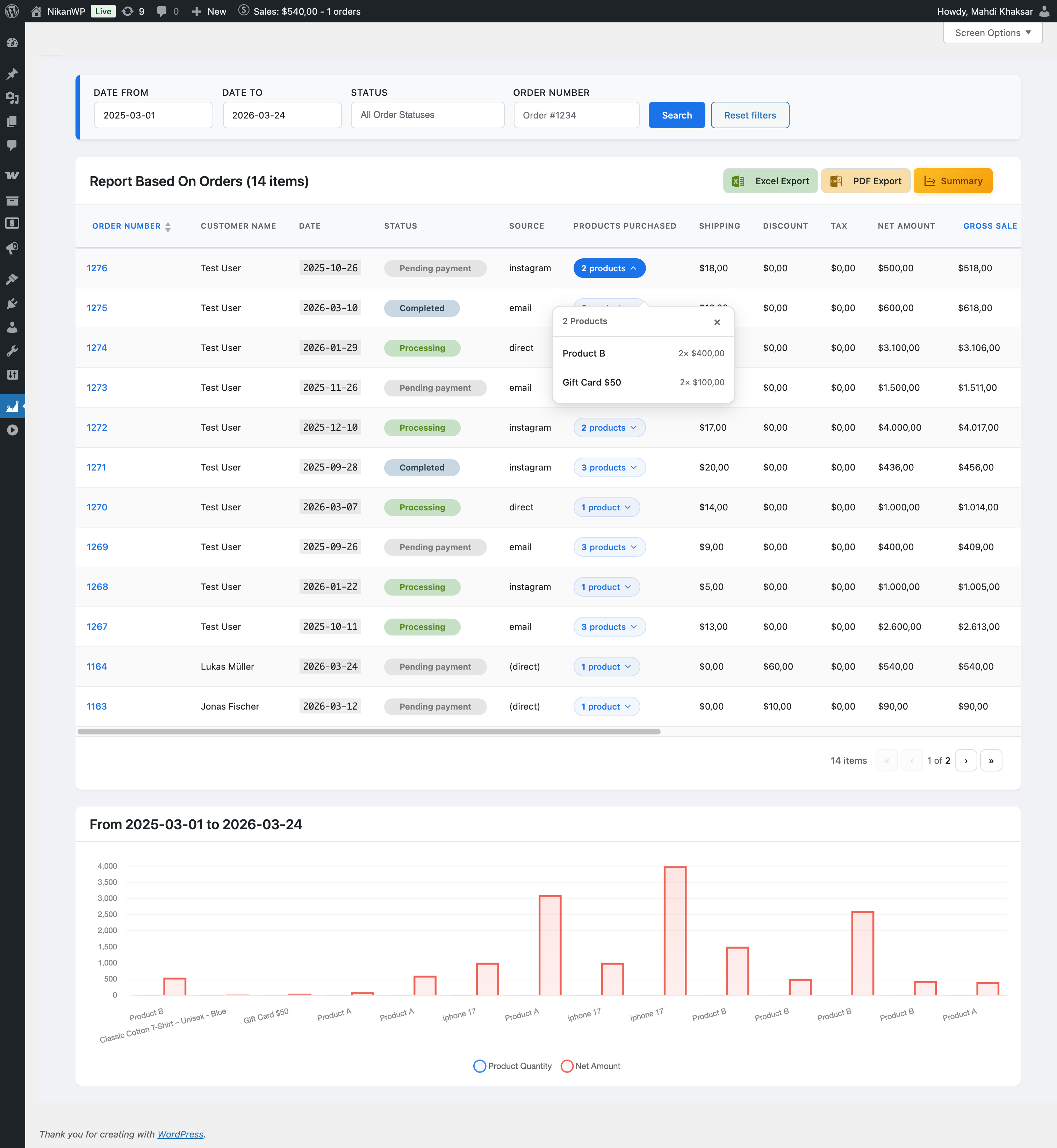This screenshot has width=1057, height=1148.
Task: Toggle Product Quantity legend series
Action: coord(512,1066)
